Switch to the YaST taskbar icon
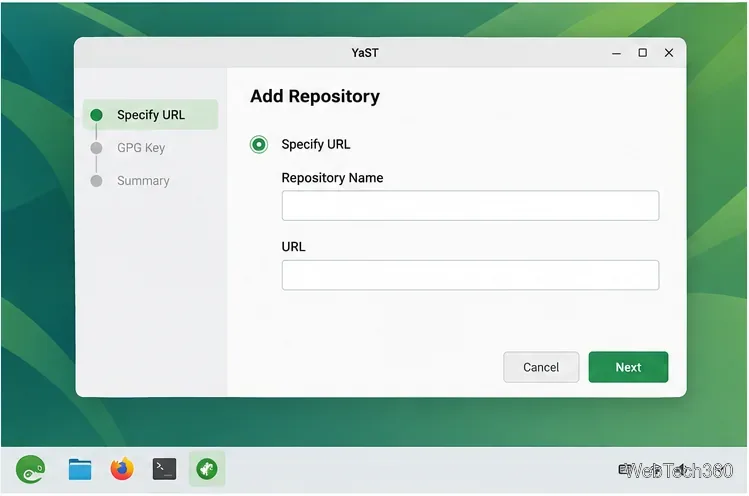 207,469
